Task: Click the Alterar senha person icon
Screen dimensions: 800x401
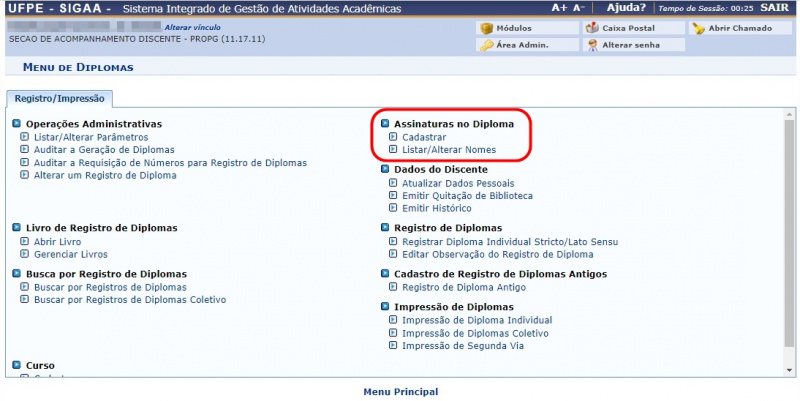Action: point(592,45)
